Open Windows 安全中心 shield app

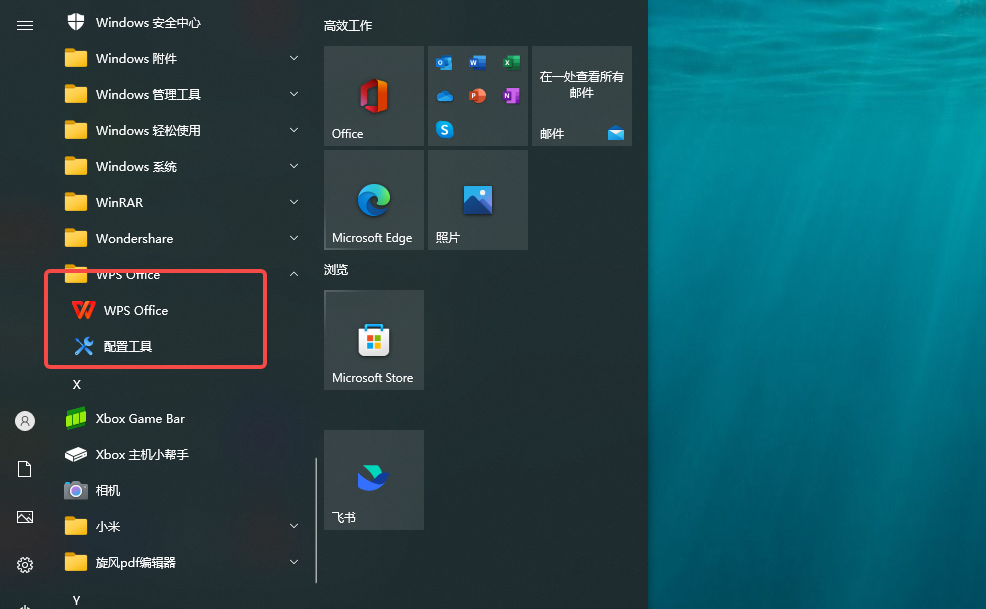point(76,22)
